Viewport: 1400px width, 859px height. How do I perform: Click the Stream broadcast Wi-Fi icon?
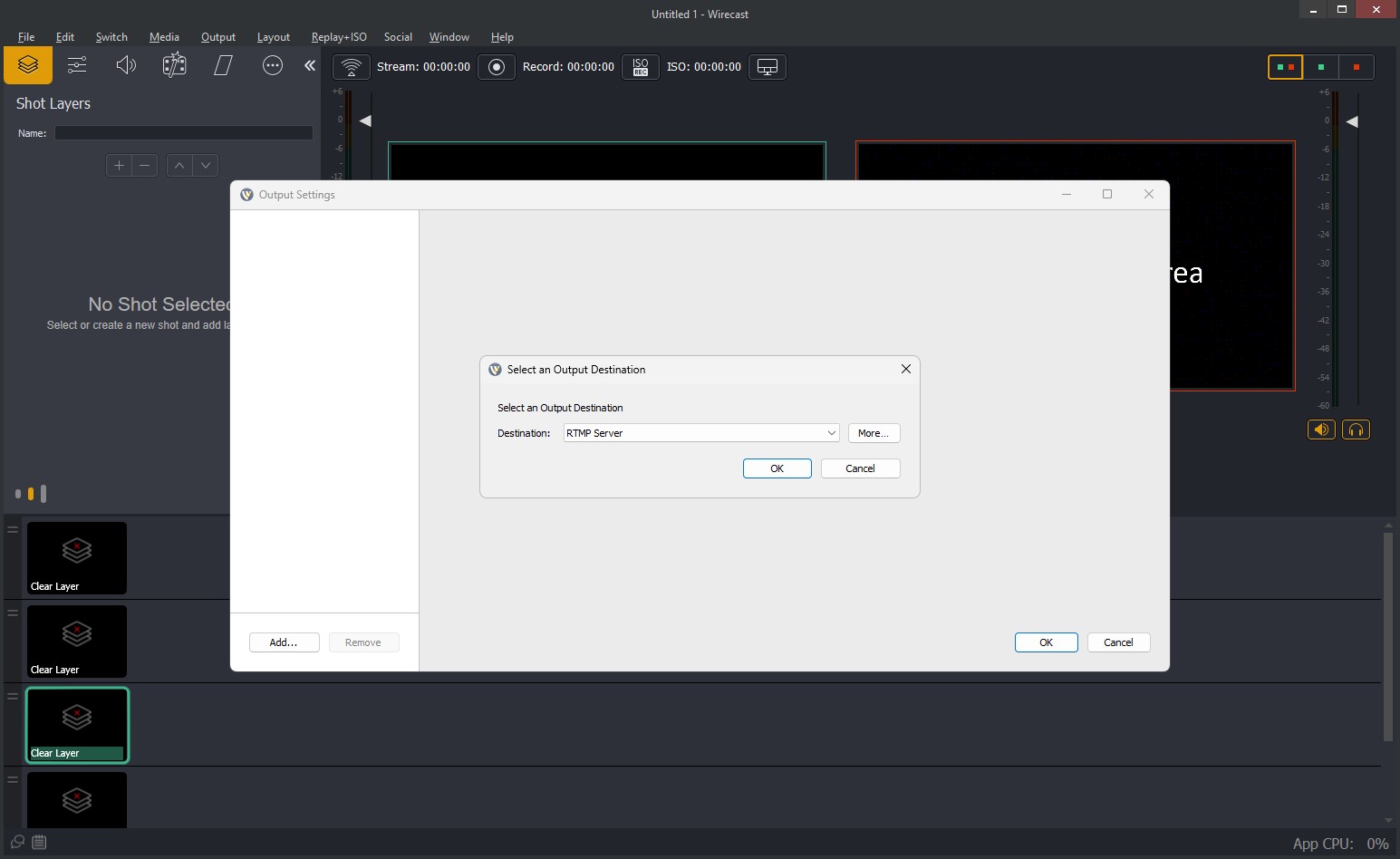tap(352, 67)
